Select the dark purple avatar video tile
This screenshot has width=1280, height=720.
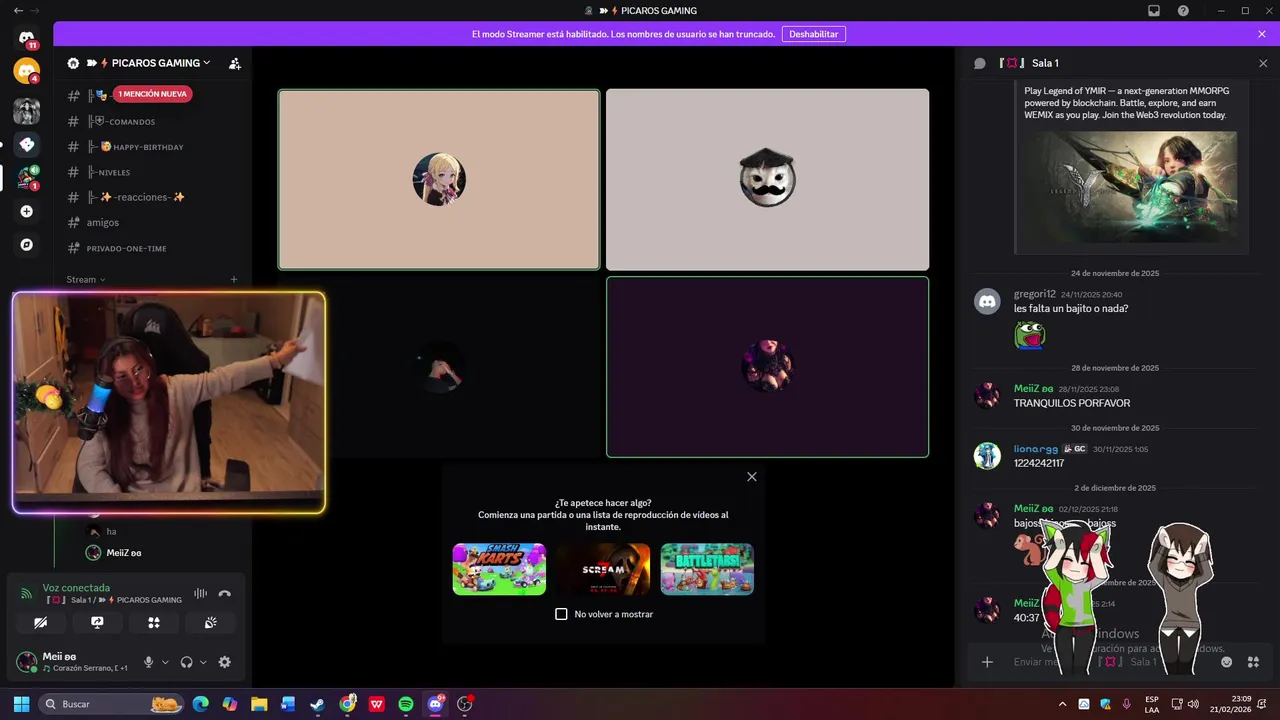click(767, 367)
